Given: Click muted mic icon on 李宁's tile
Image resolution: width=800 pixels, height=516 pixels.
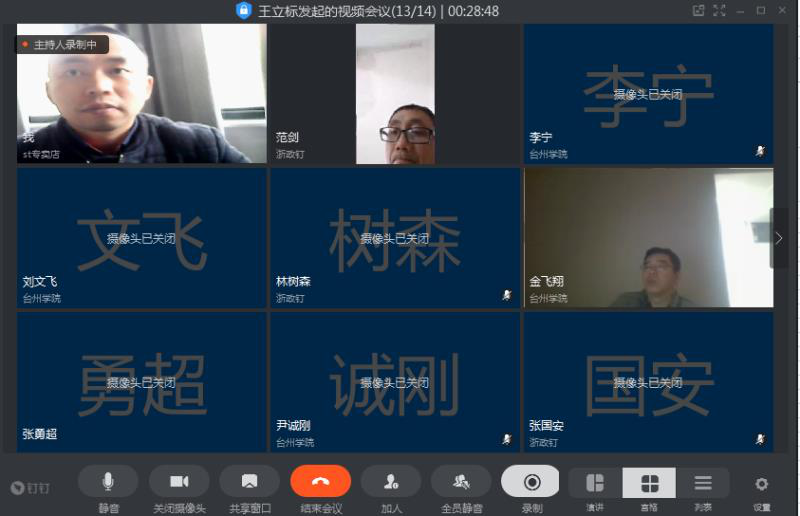Looking at the screenshot, I should pos(760,151).
